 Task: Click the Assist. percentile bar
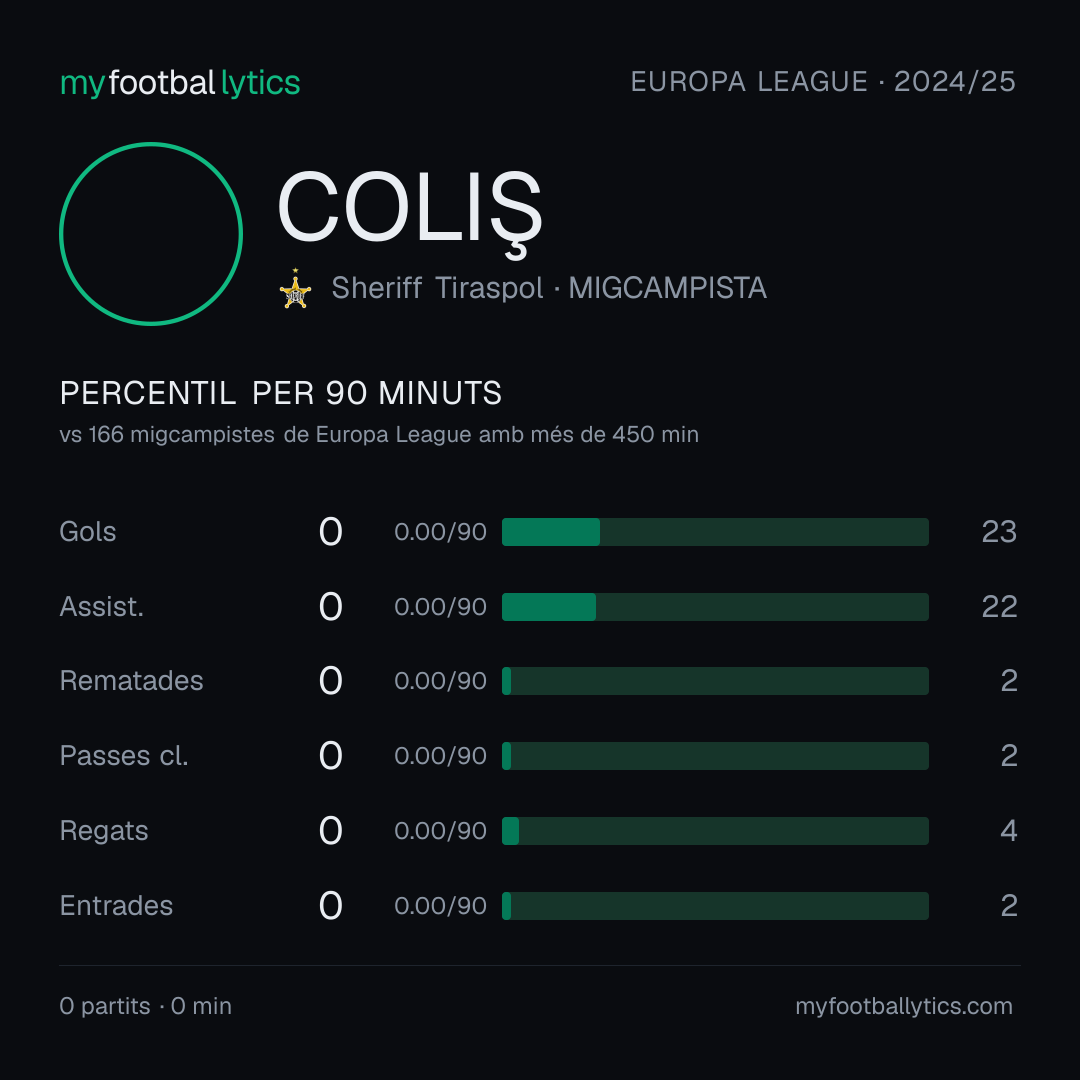715,607
